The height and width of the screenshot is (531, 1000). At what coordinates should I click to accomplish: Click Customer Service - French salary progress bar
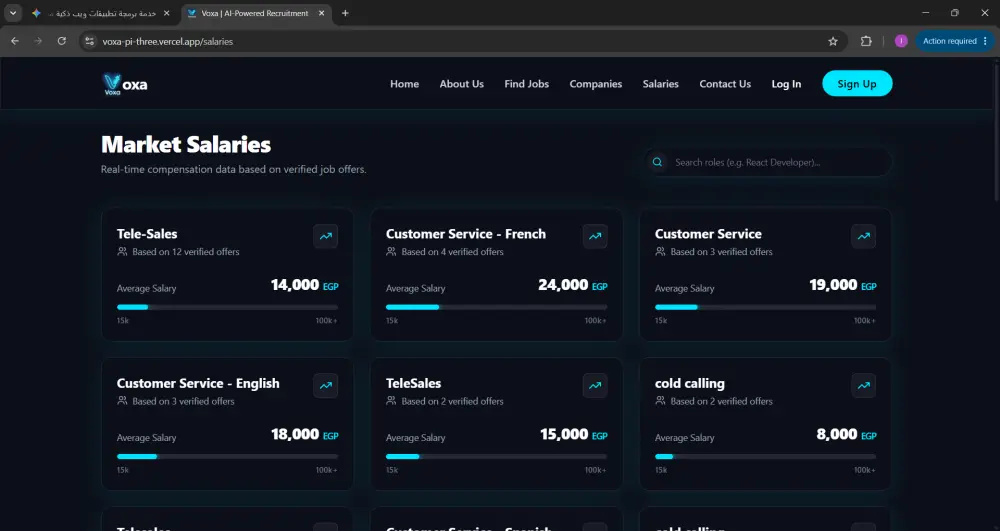click(497, 307)
